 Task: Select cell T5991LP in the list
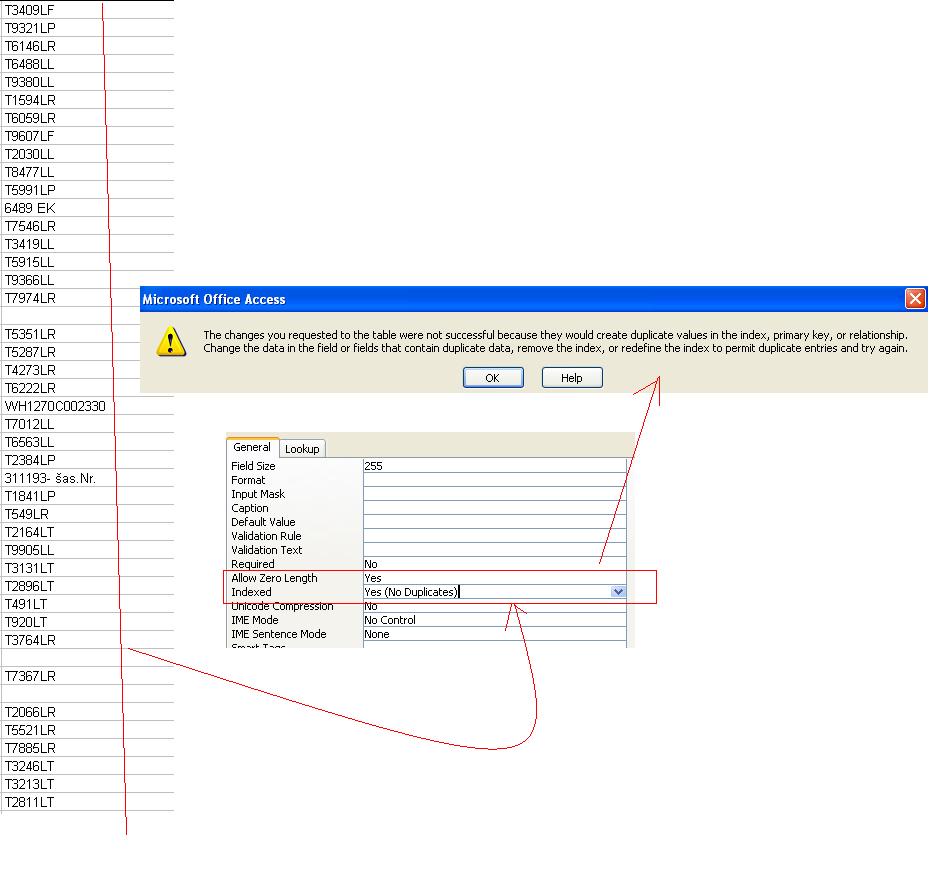coord(88,190)
